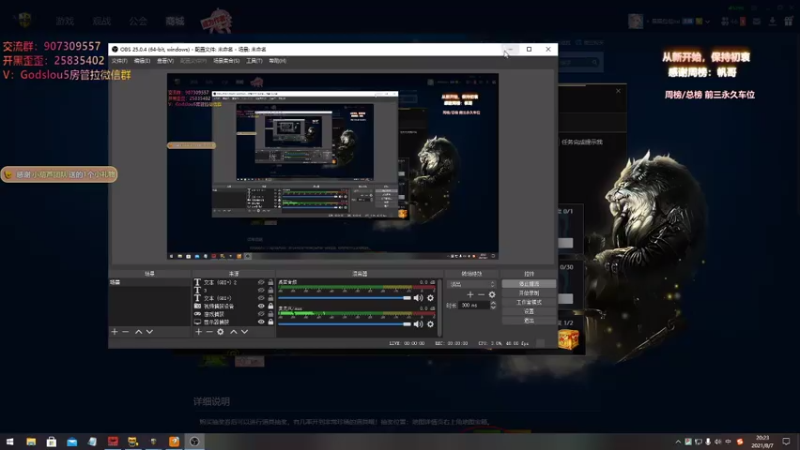
Task: Open File Explorer from the taskbar
Action: [x=31, y=441]
